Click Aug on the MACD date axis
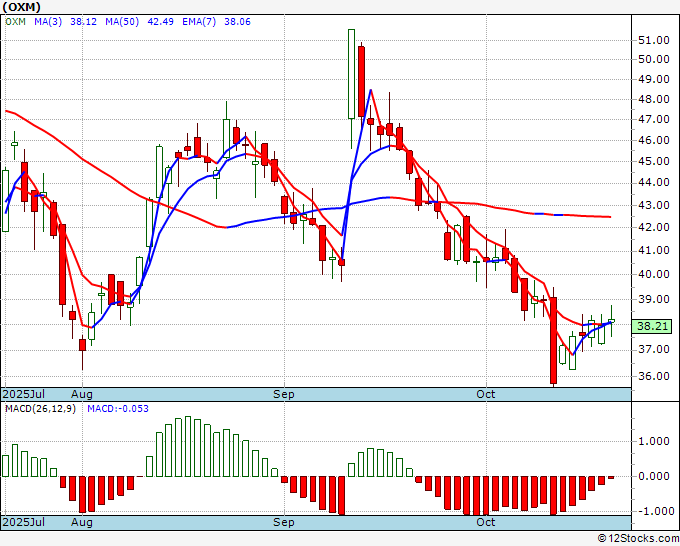 82,522
